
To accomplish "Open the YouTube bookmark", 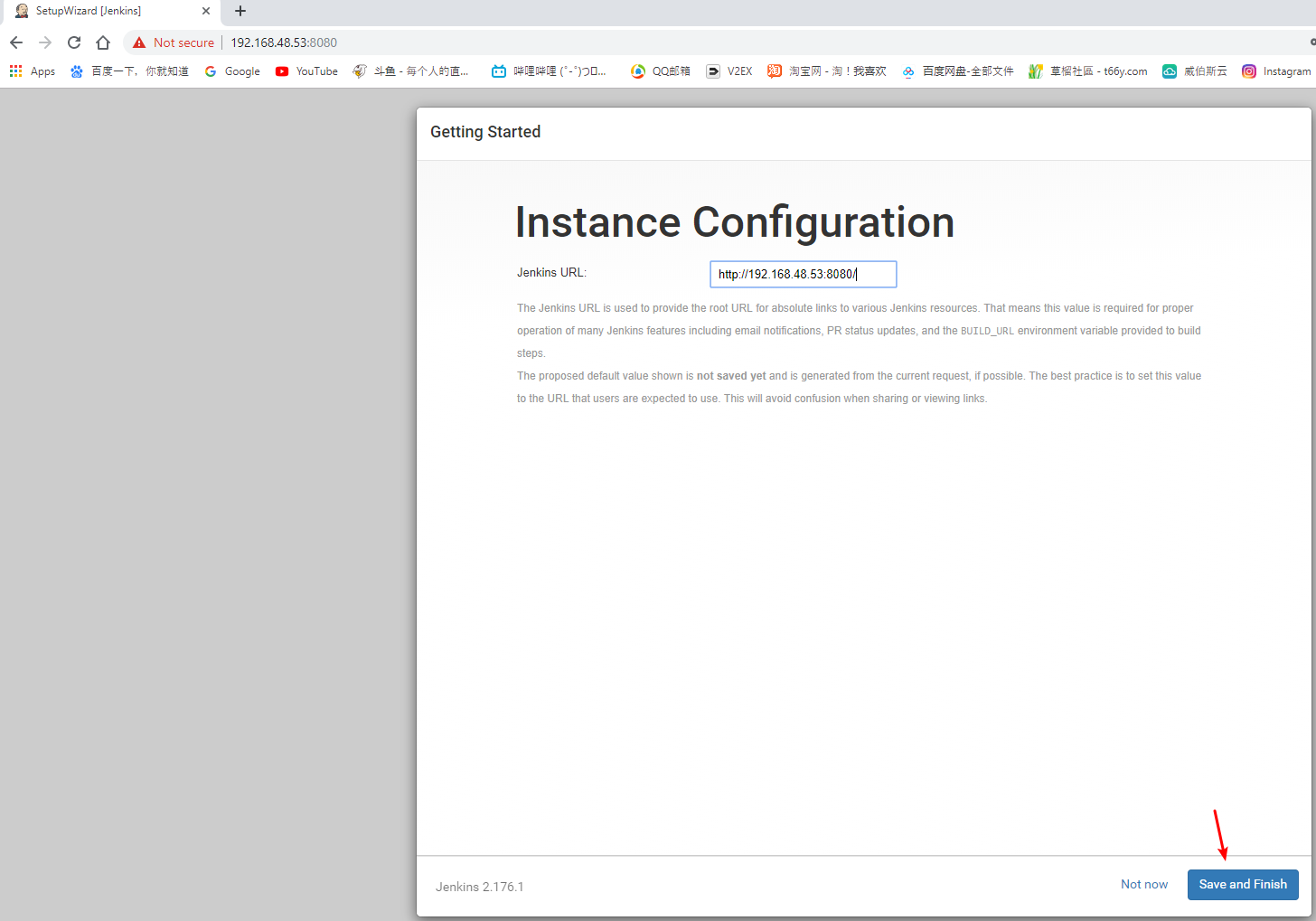I will coord(306,71).
